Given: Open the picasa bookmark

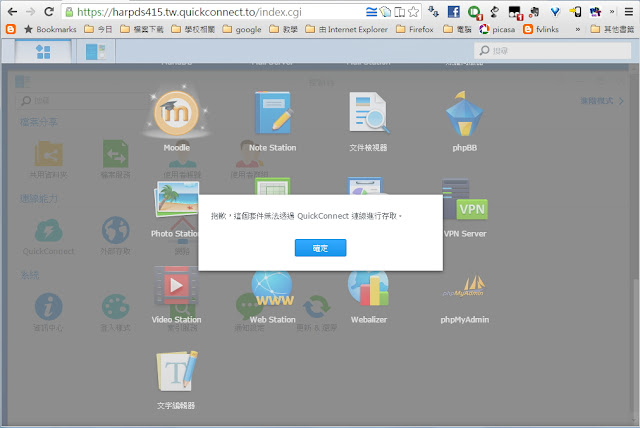Looking at the screenshot, I should click(x=497, y=29).
